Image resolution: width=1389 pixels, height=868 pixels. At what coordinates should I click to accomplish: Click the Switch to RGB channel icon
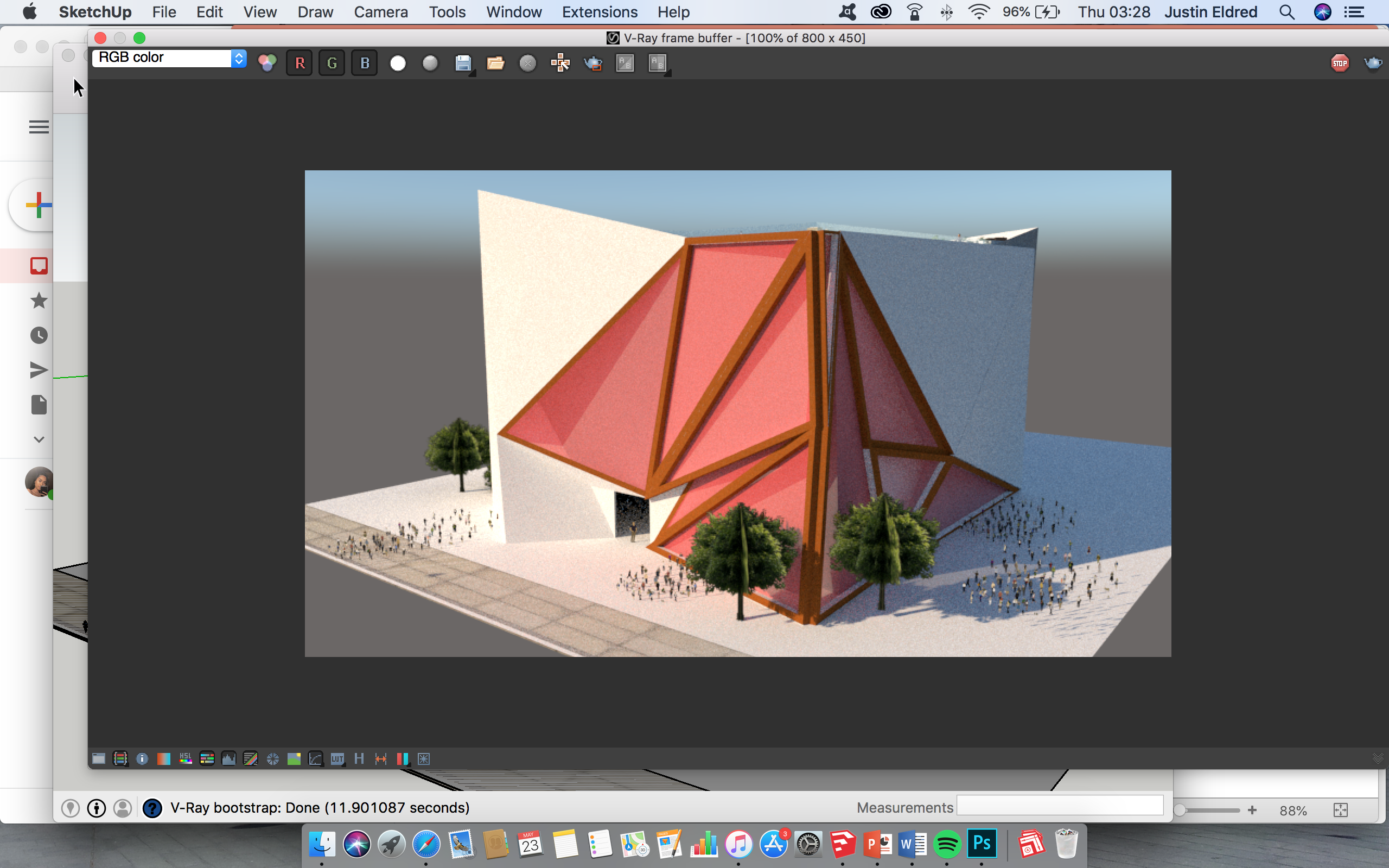click(x=267, y=63)
